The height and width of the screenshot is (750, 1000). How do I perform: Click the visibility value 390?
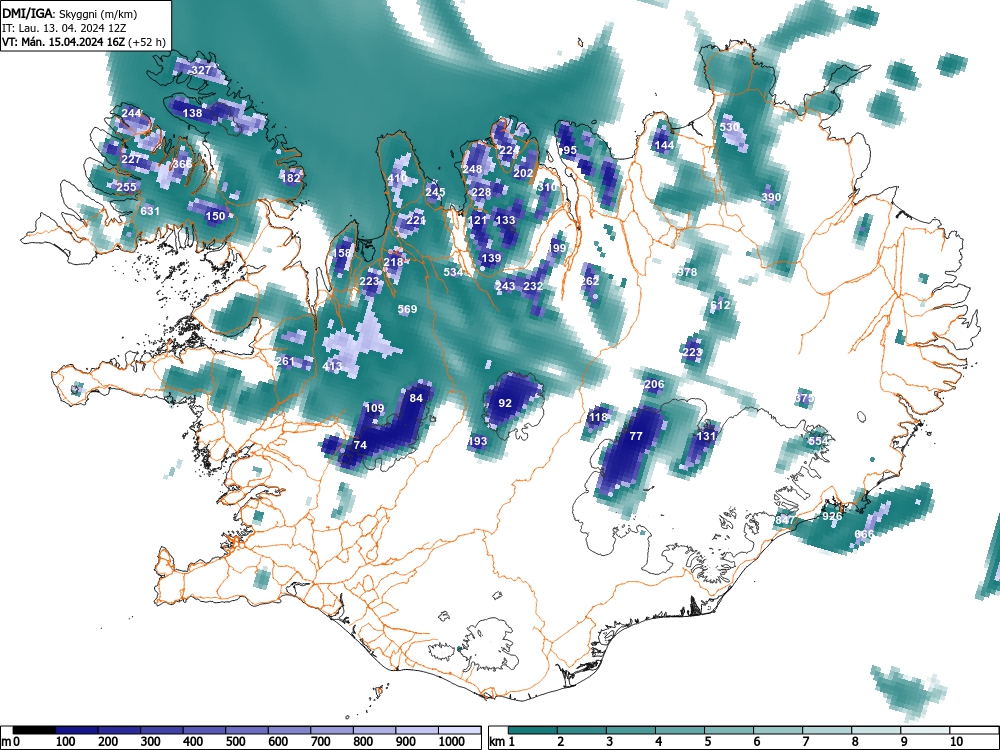pyautogui.click(x=772, y=197)
